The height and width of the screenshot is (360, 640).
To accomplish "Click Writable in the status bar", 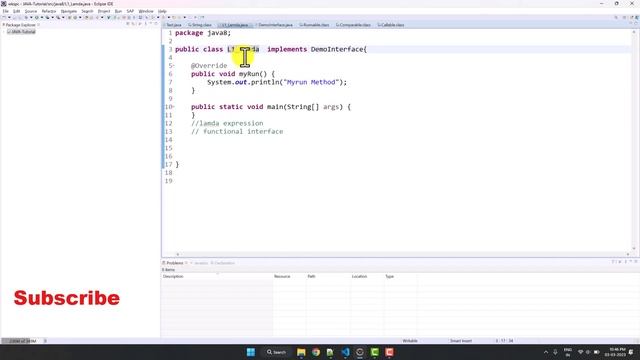I will (410, 341).
